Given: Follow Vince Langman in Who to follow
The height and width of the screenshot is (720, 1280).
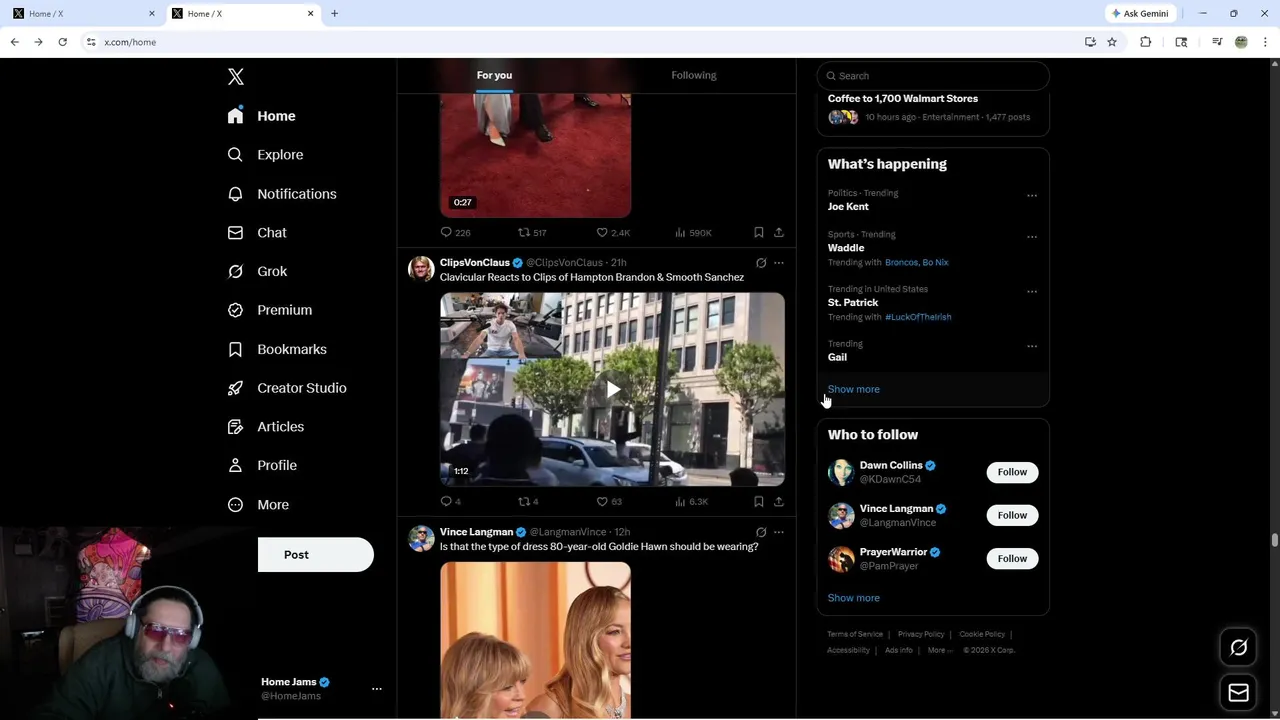Looking at the screenshot, I should [x=1012, y=515].
